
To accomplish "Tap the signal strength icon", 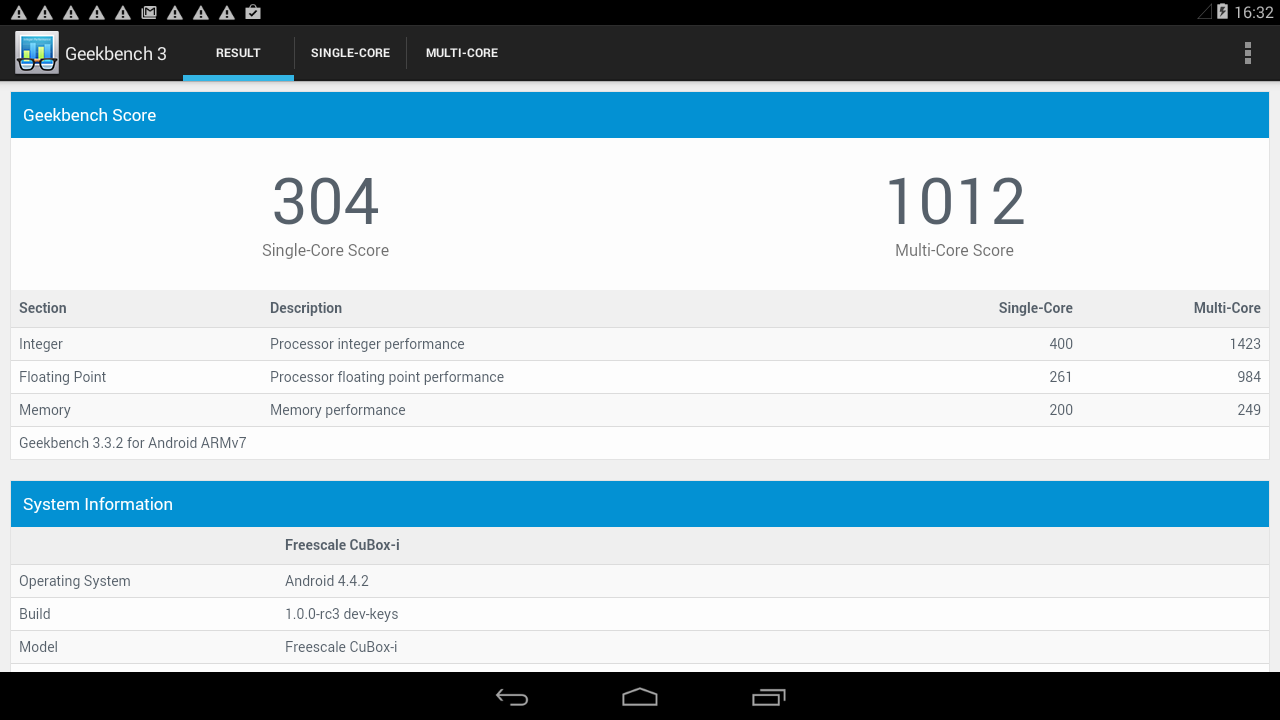I will click(1204, 12).
